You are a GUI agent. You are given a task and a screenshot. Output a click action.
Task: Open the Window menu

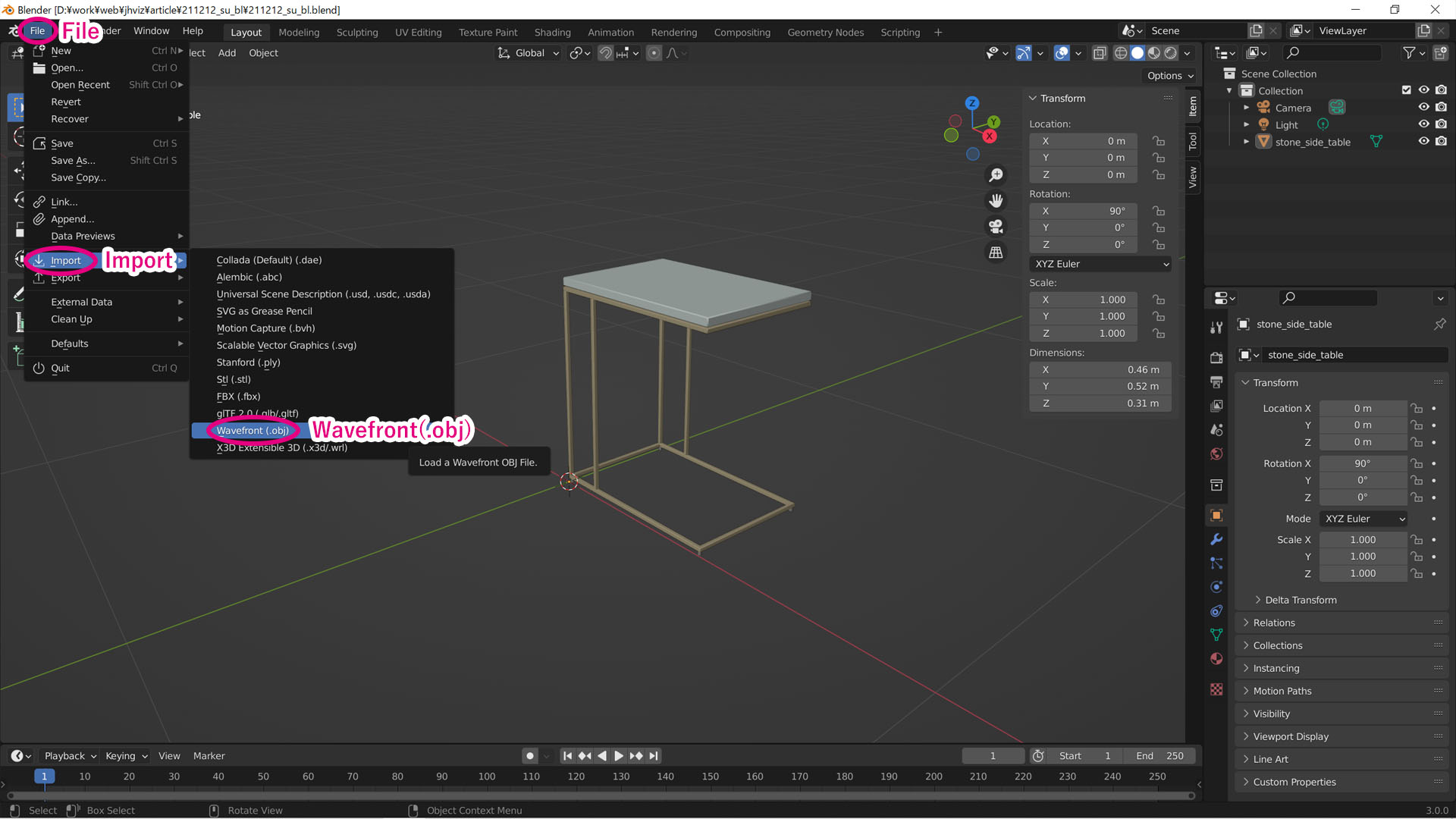pos(152,31)
